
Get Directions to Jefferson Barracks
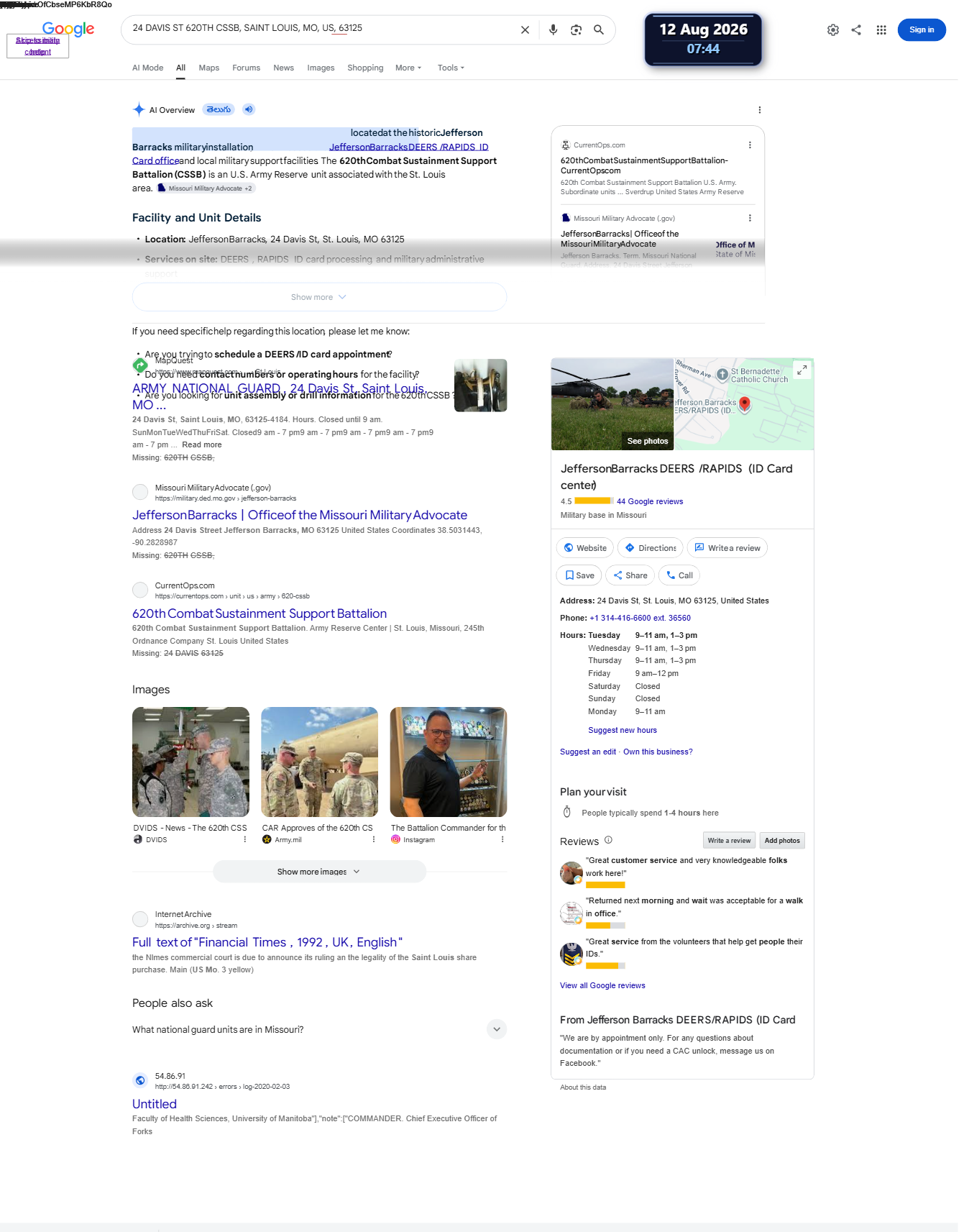coord(651,548)
